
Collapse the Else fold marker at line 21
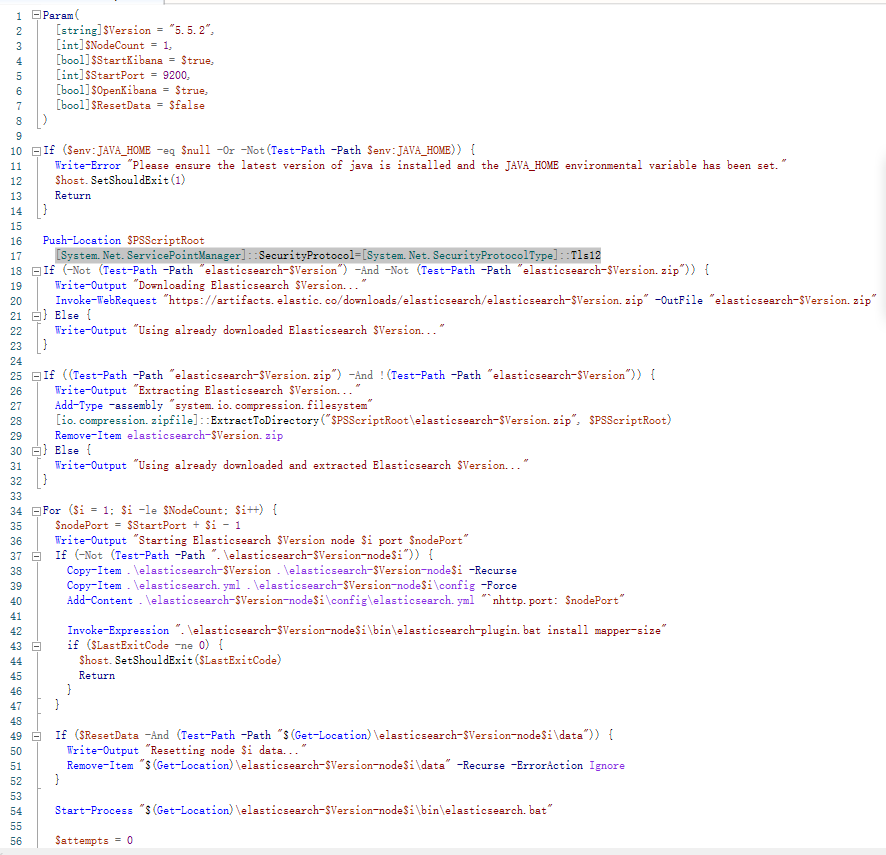tap(36, 316)
